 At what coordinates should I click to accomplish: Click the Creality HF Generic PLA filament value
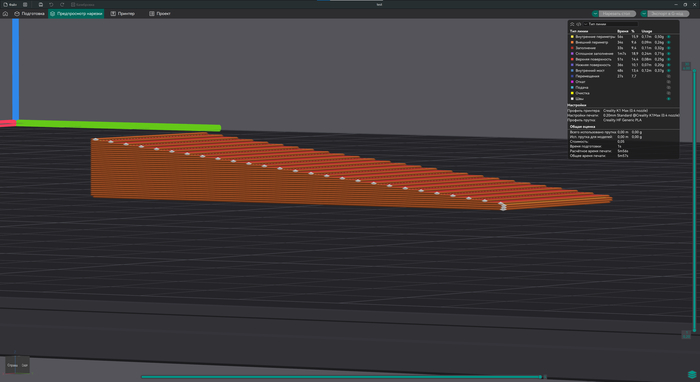point(622,120)
